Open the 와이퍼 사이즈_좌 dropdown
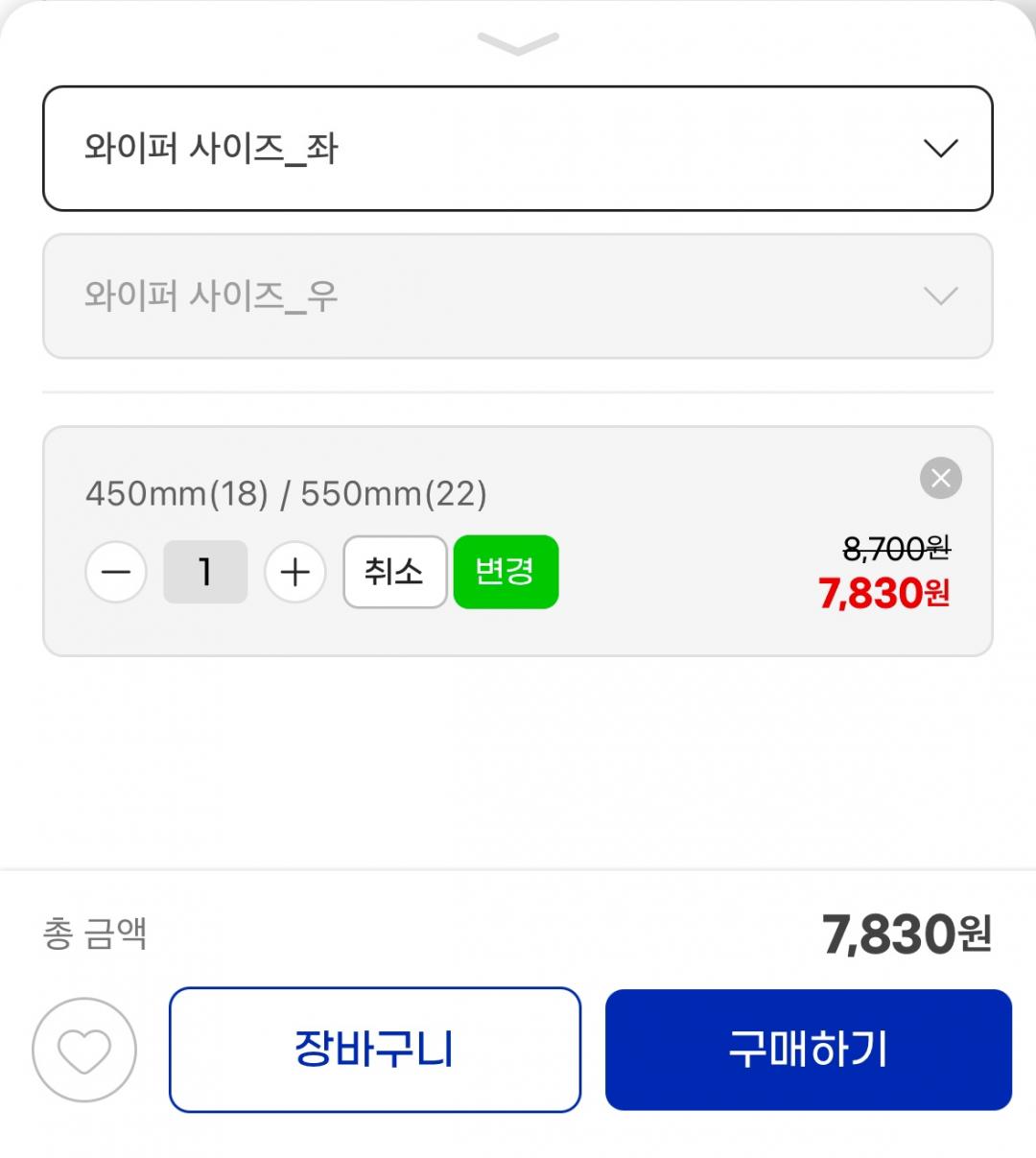 [480, 149]
